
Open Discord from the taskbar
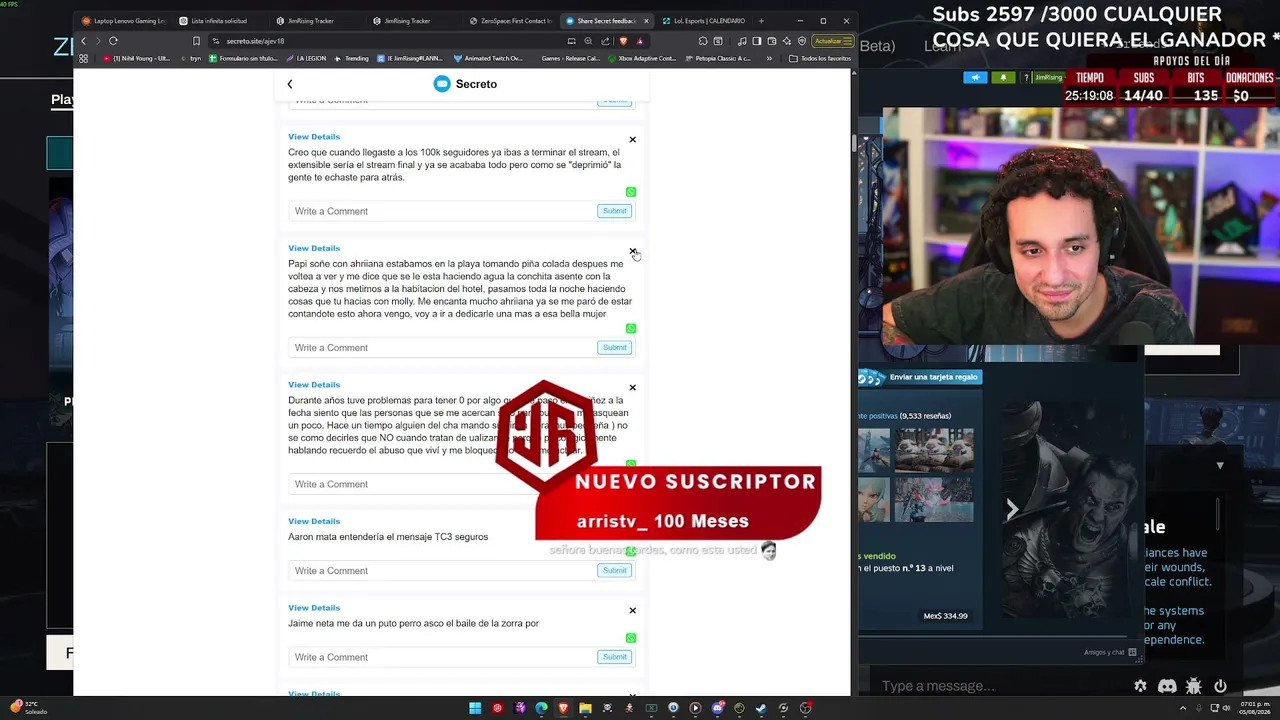tap(717, 708)
